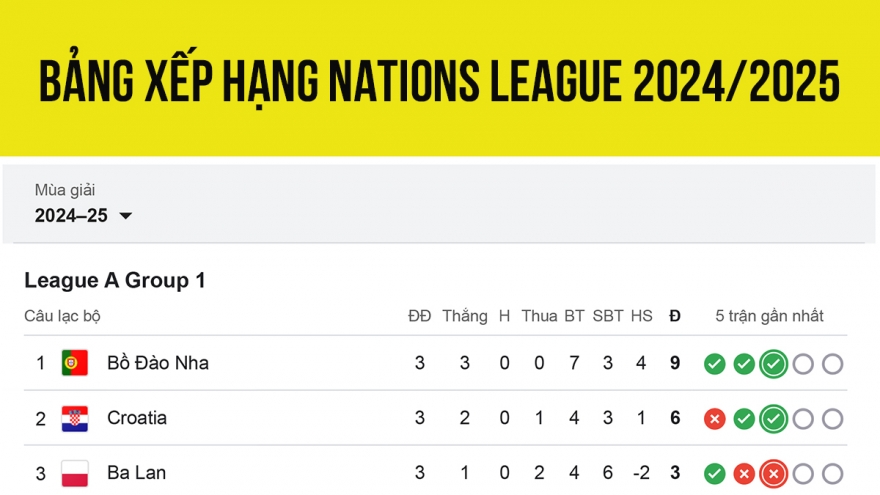Click the Poland flag icon
Image resolution: width=880 pixels, height=495 pixels.
point(75,473)
